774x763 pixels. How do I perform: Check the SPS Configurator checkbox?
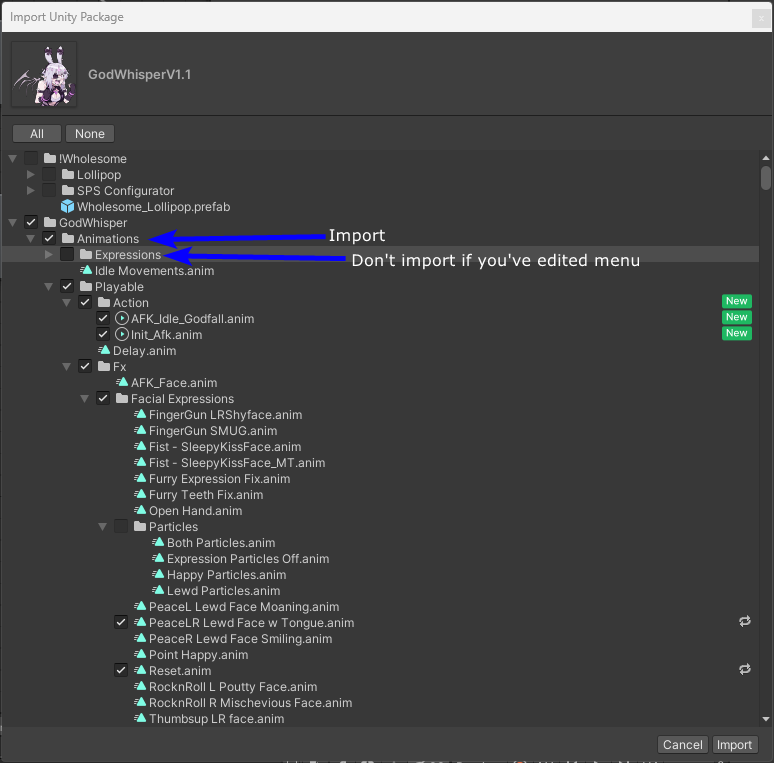[x=49, y=191]
